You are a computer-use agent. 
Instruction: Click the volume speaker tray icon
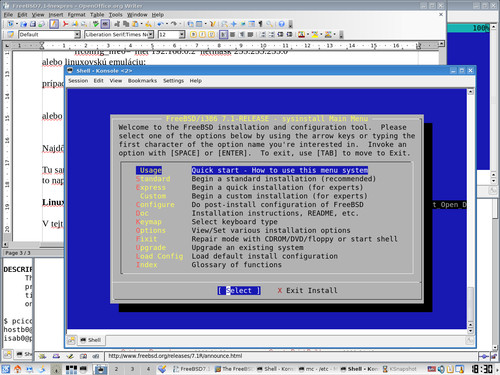[x=441, y=369]
